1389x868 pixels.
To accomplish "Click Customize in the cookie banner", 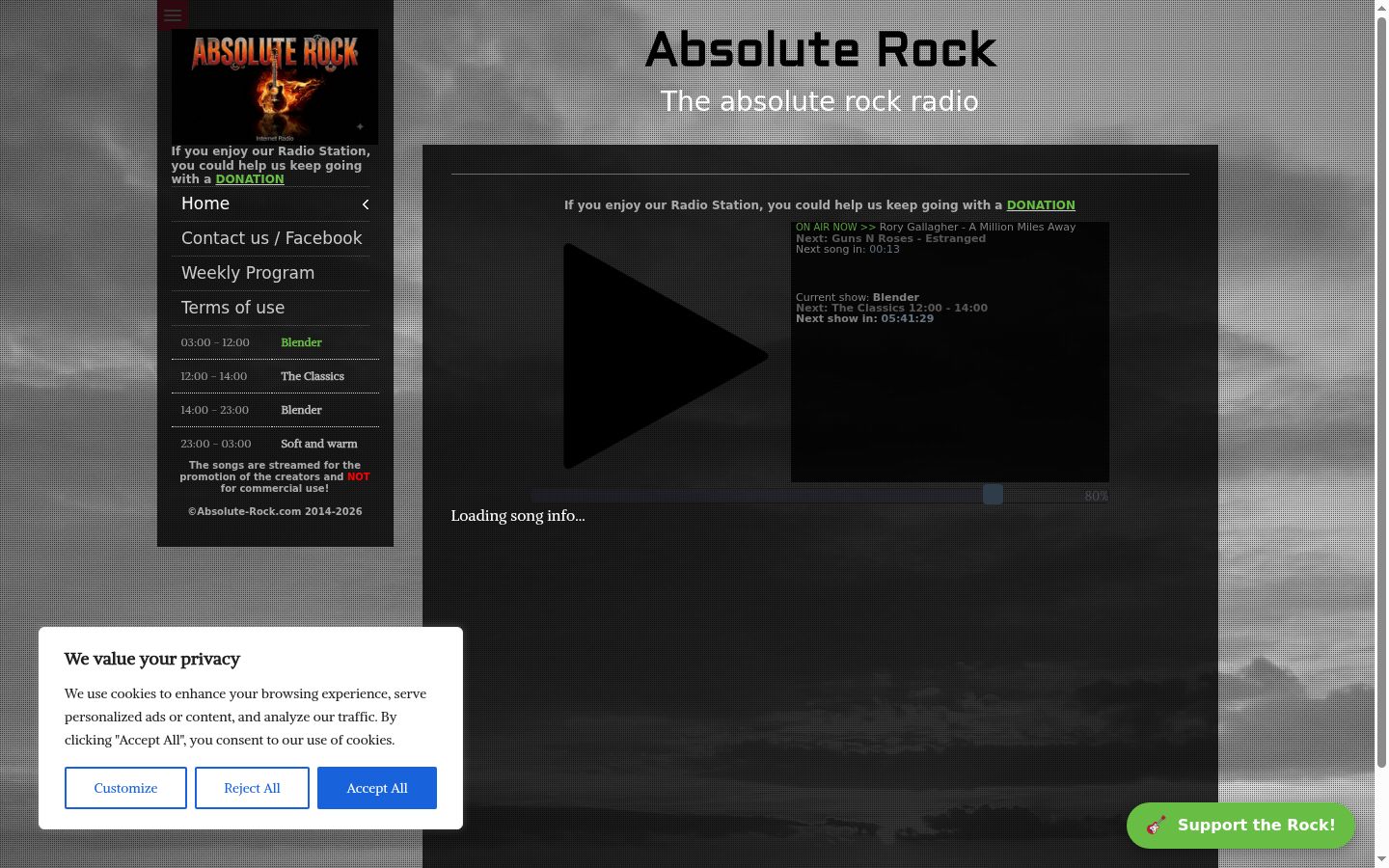I will (x=125, y=788).
